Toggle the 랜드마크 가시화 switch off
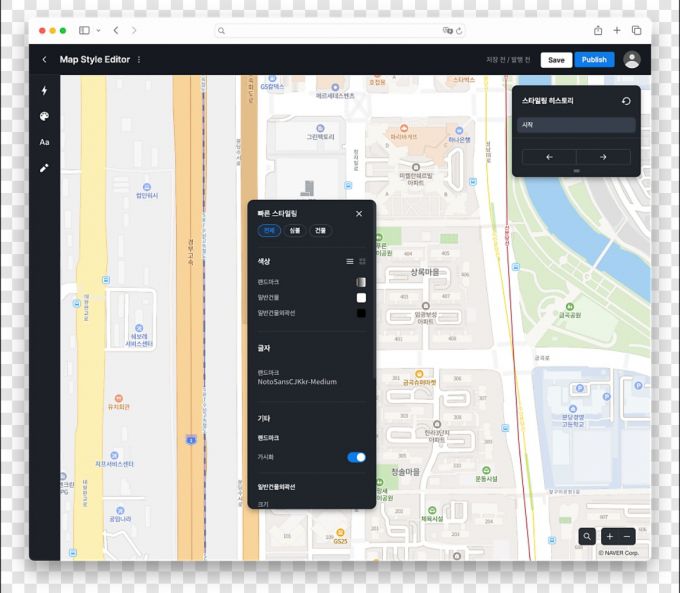680x593 pixels. (356, 457)
